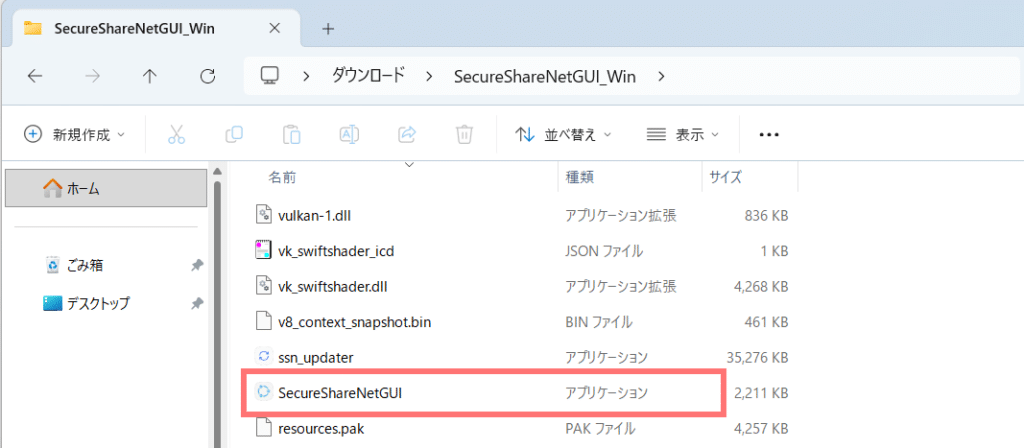Select the SecureShareNetGUI application file
Screen dimensions: 1024x448
click(x=340, y=393)
